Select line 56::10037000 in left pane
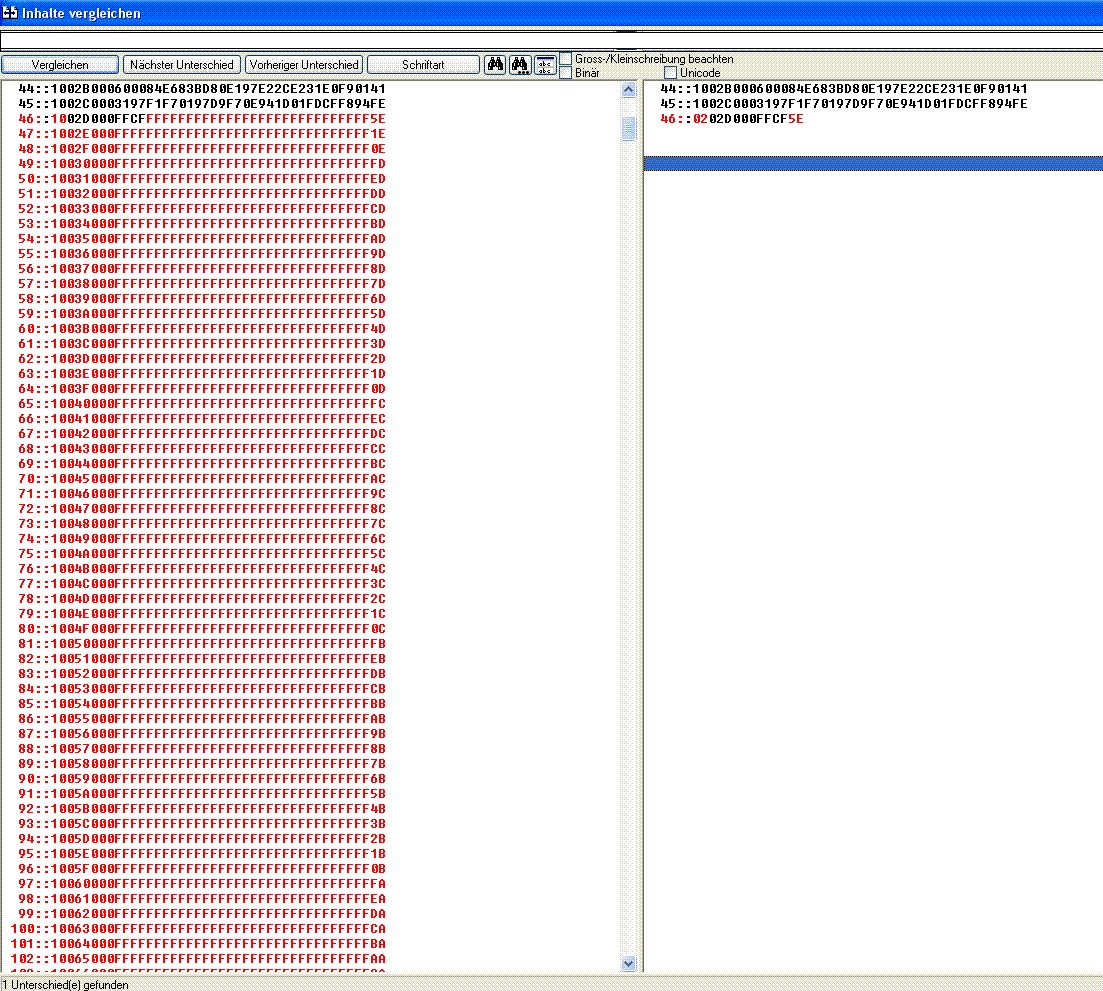This screenshot has width=1103, height=991. [202, 269]
